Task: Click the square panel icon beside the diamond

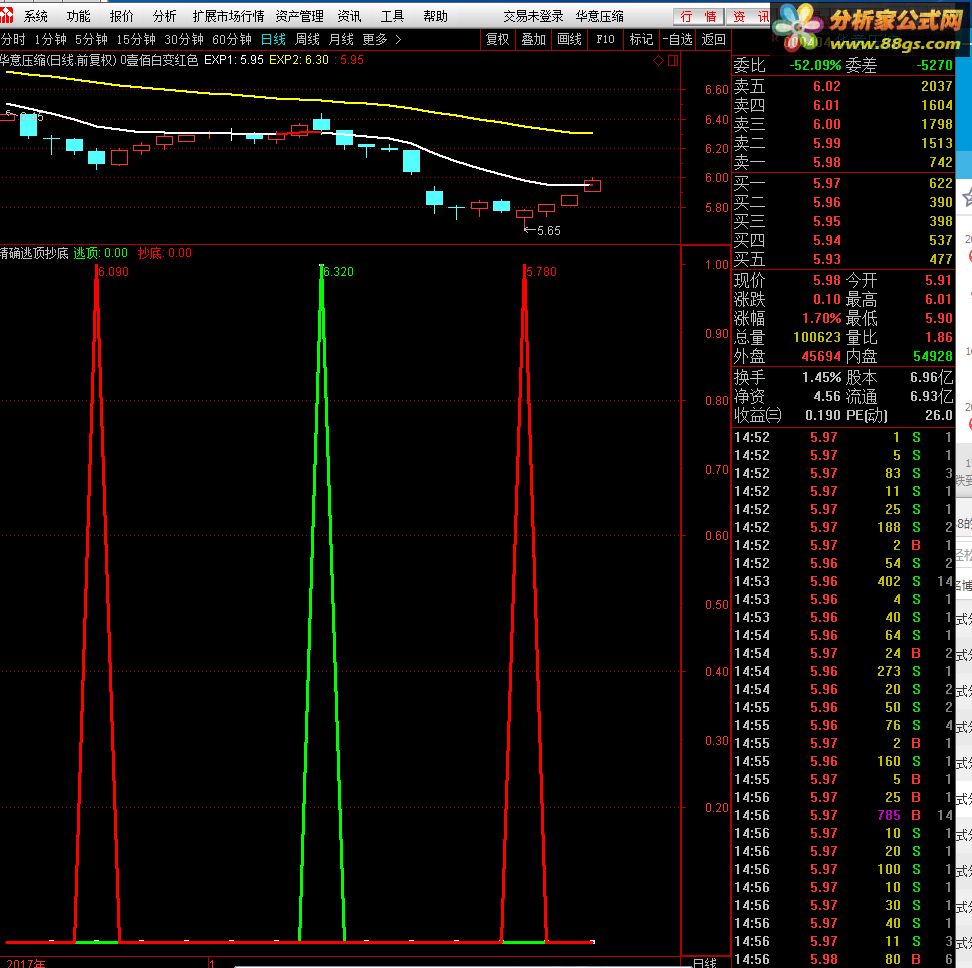Action: click(673, 61)
